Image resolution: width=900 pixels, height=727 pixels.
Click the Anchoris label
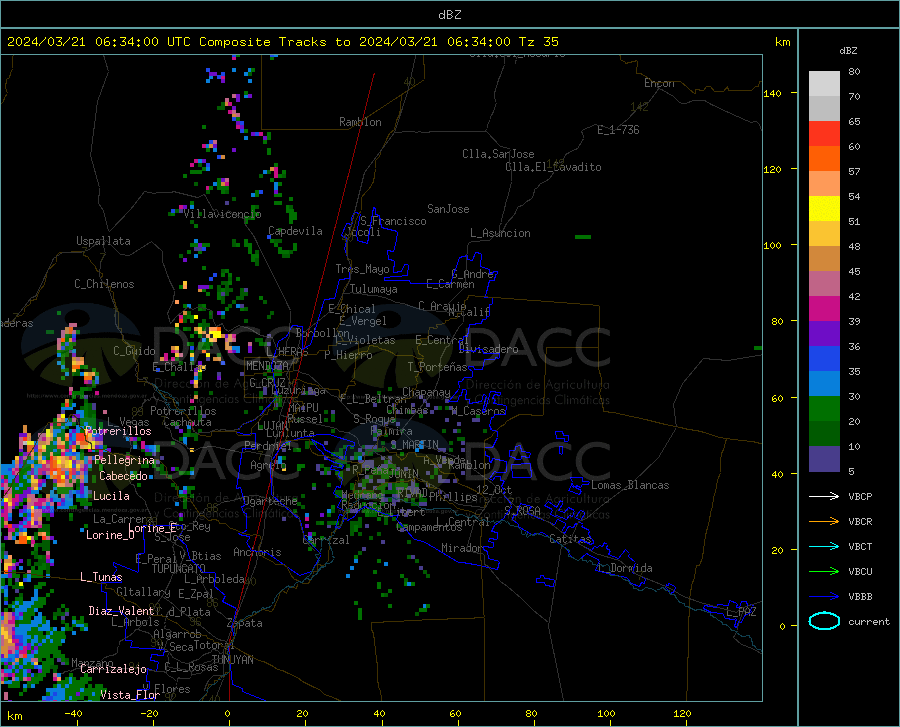pos(257,552)
